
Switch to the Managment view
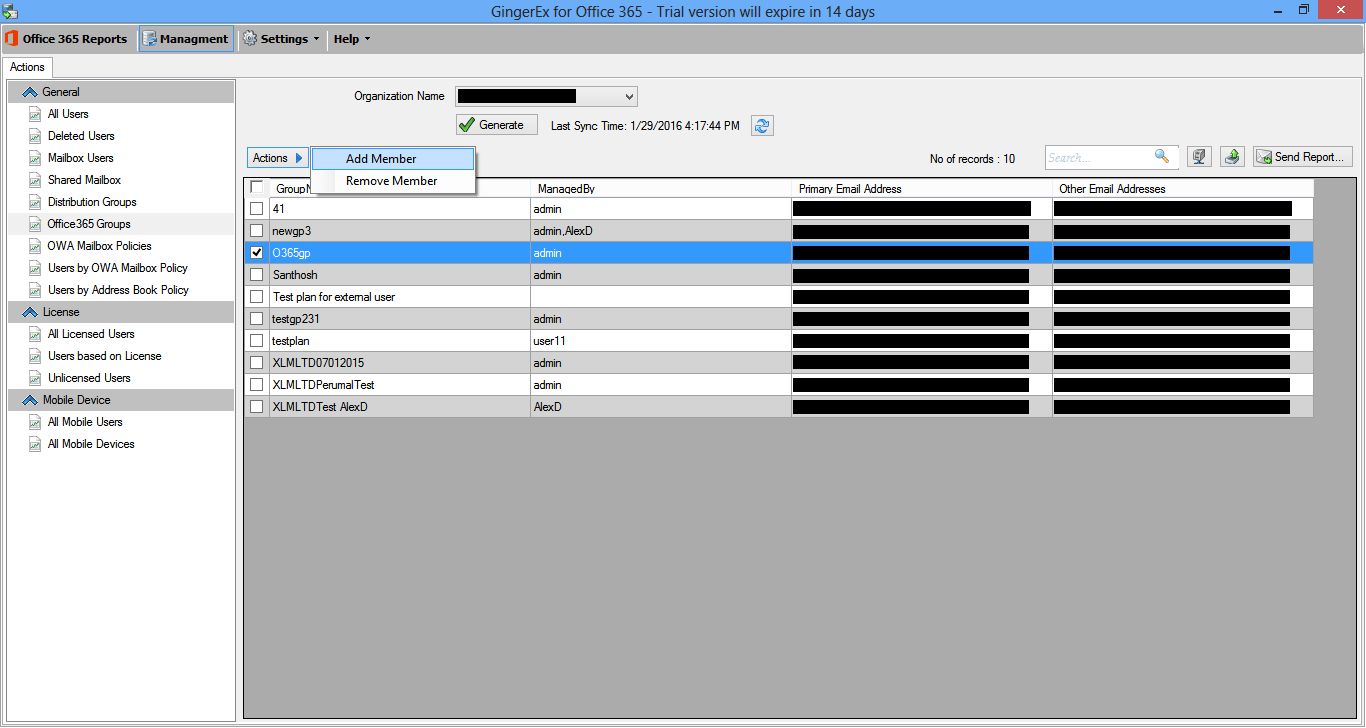click(186, 39)
